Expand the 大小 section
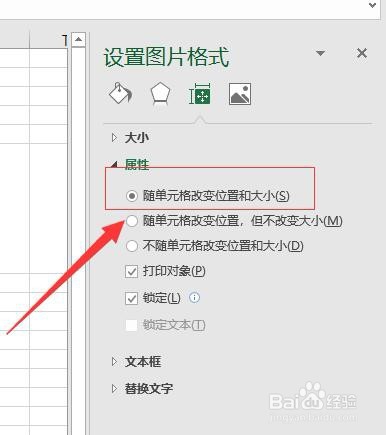Viewport: 386px width, 435px height. [114, 137]
